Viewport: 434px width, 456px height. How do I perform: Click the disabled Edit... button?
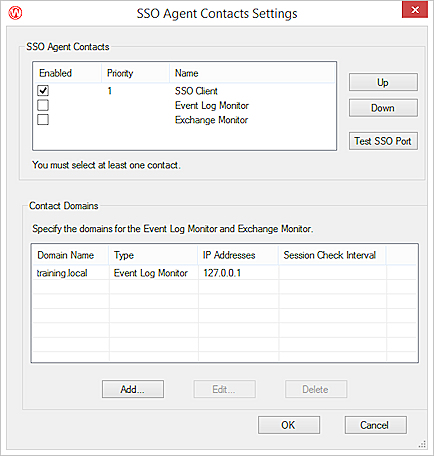tap(224, 389)
